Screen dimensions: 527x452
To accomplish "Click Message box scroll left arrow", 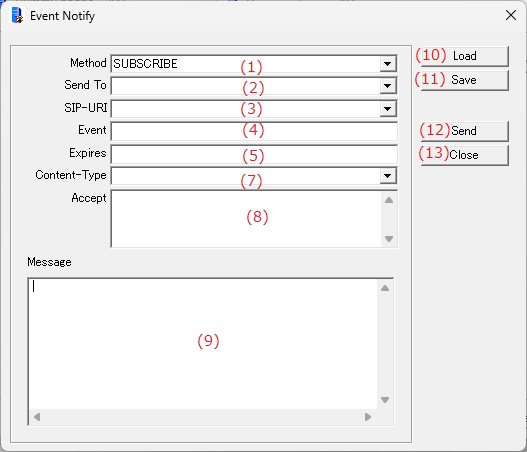I will tap(37, 417).
